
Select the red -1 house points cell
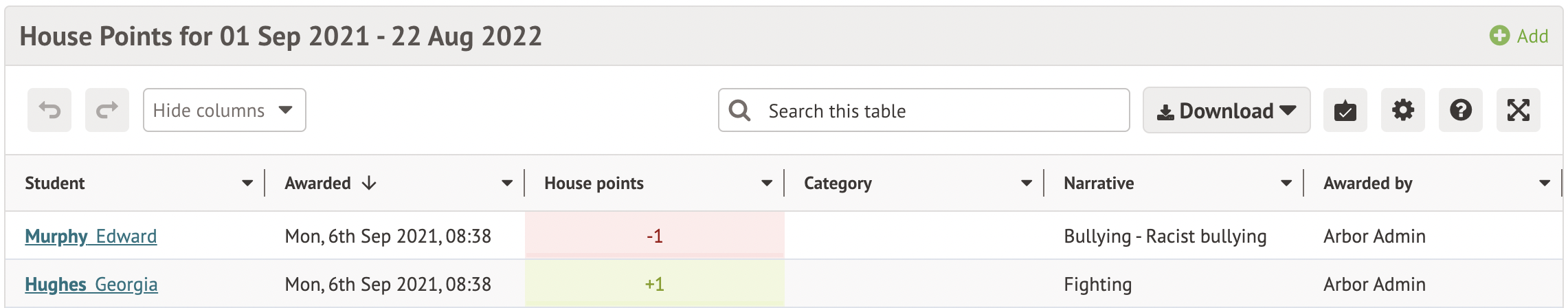(x=654, y=236)
